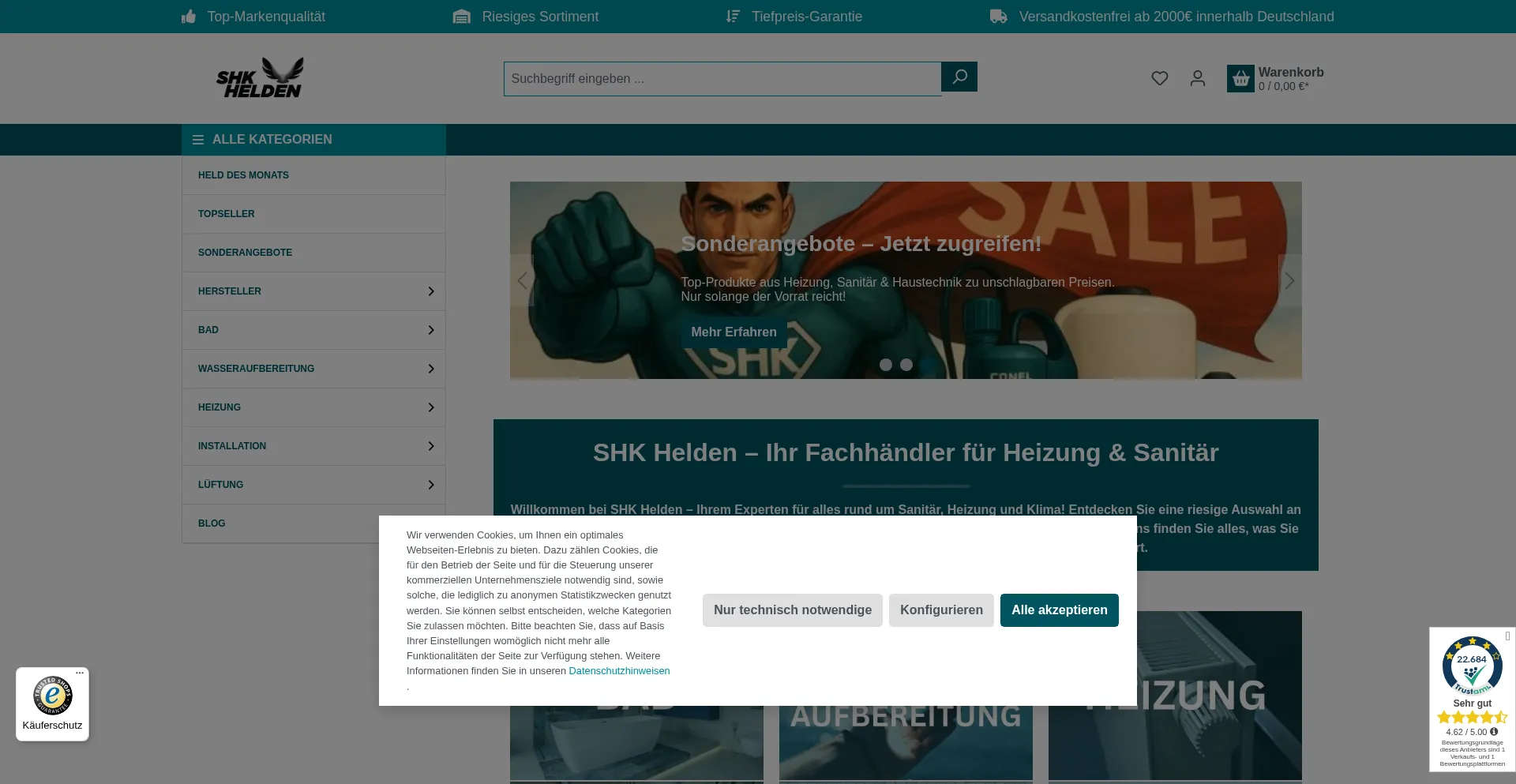Click the hamburger icon beside Alle Kategorien

[x=198, y=140]
